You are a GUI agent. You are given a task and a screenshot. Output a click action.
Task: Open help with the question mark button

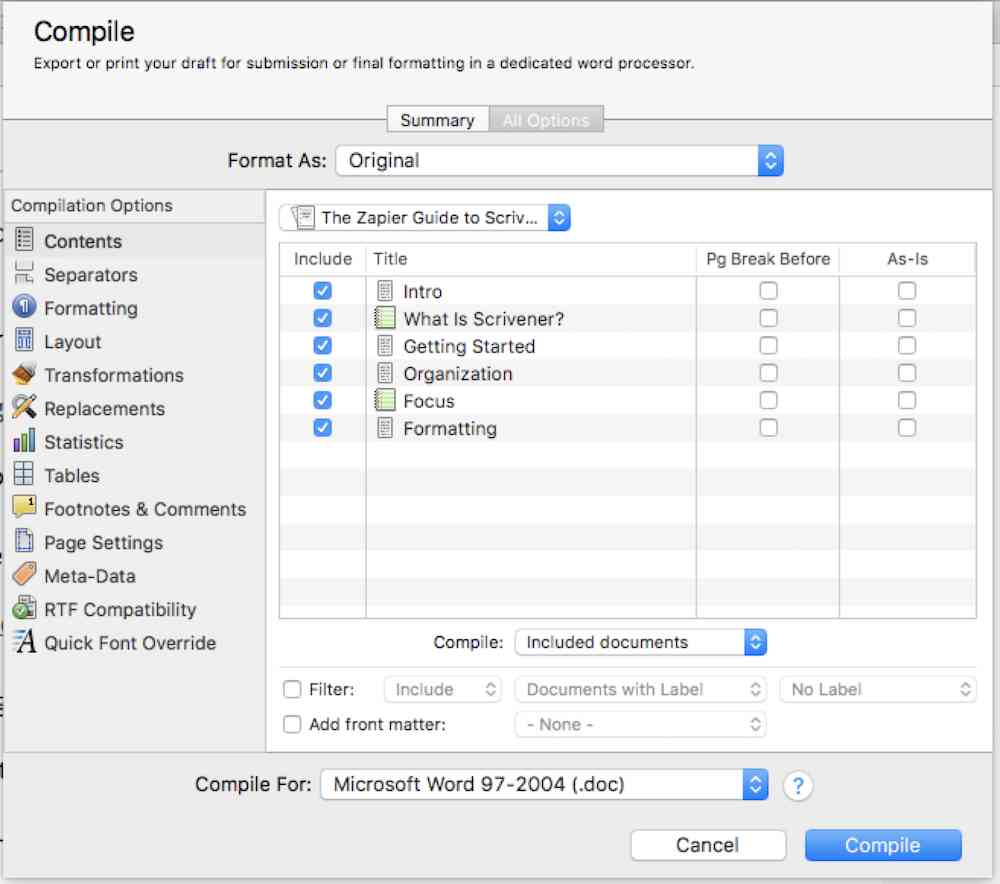pos(797,785)
